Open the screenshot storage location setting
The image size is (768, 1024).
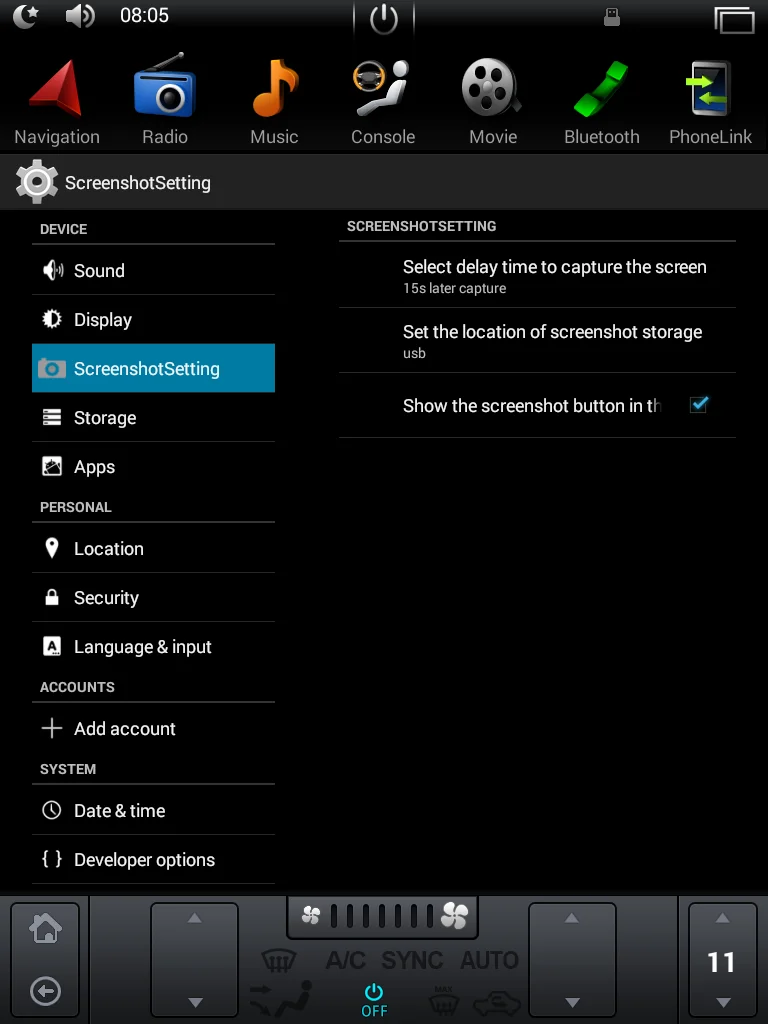[x=537, y=340]
